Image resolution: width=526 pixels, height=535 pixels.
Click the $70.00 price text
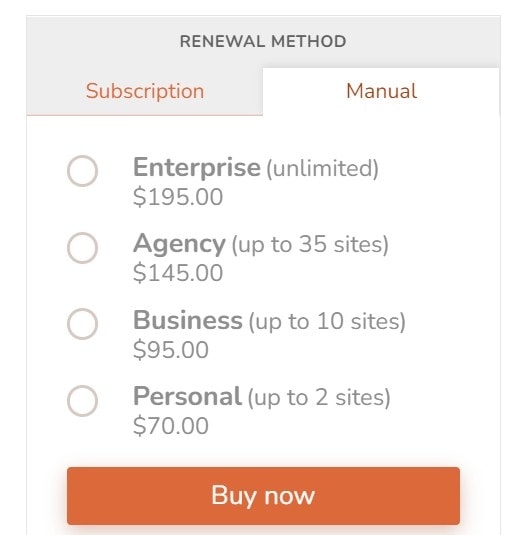[171, 426]
